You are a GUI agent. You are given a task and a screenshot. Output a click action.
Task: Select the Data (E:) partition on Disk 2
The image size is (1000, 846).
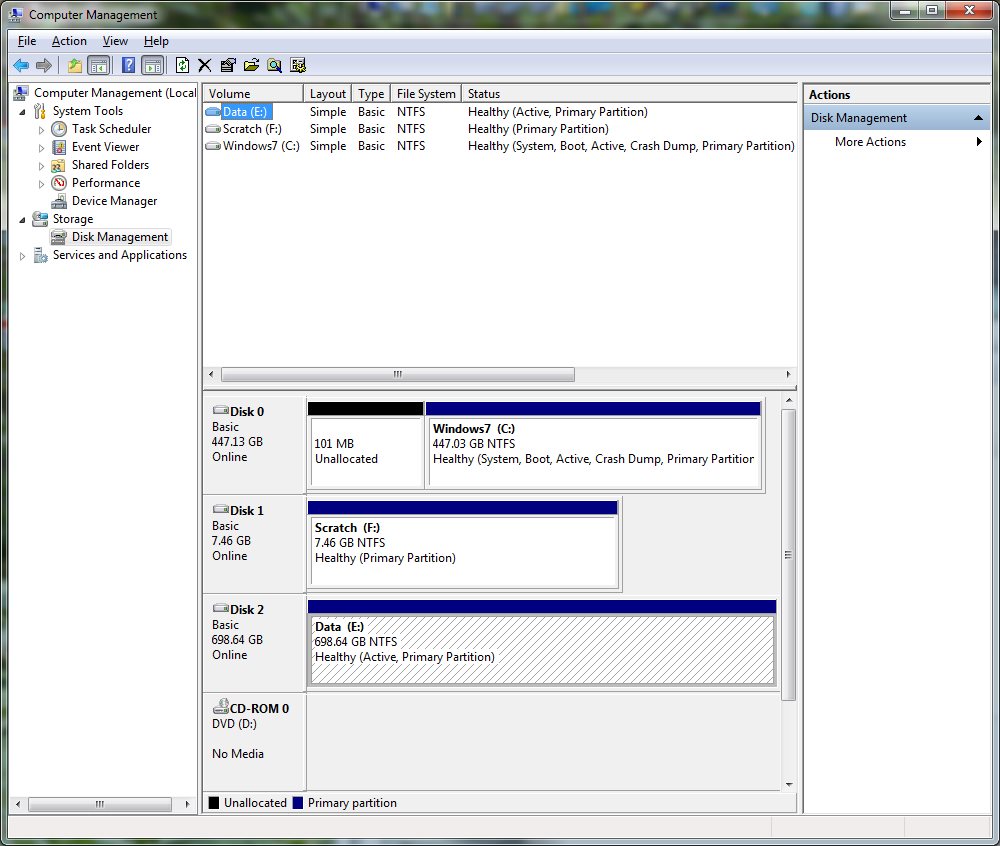(x=542, y=643)
